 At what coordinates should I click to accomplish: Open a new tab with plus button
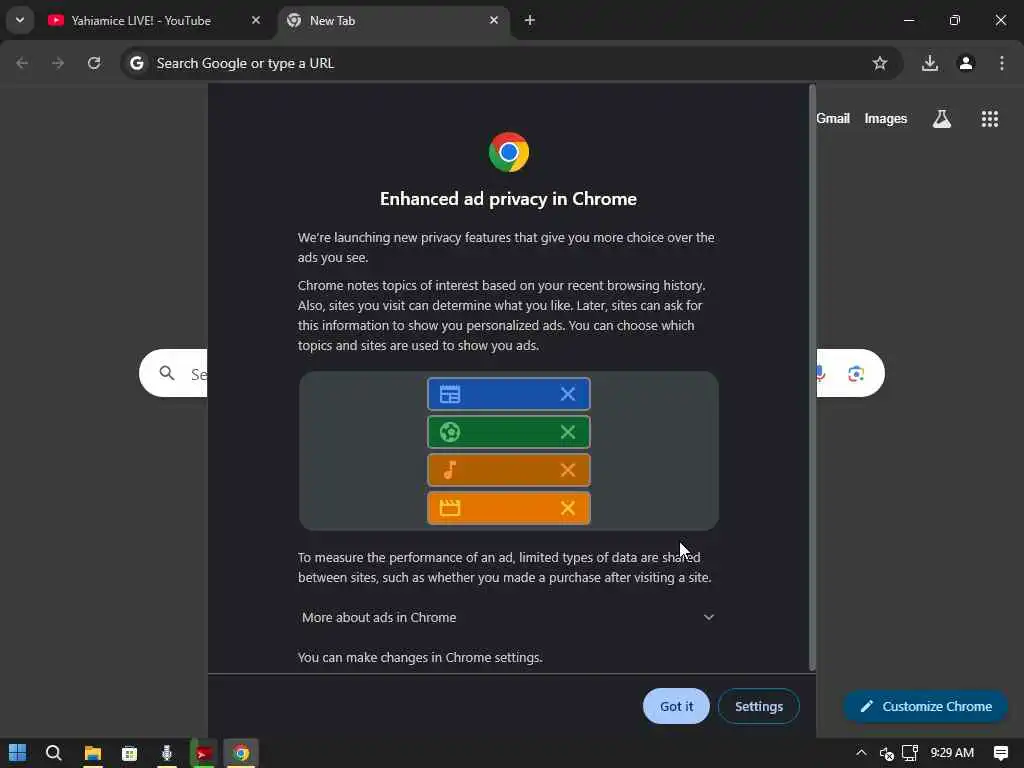tap(530, 20)
